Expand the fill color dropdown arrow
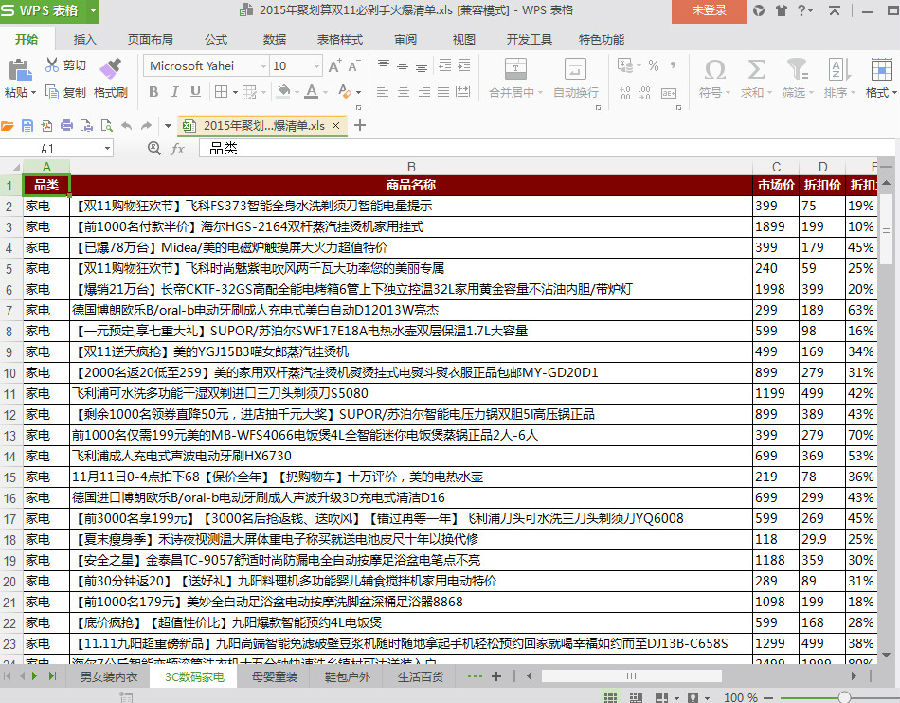The height and width of the screenshot is (703, 900). (x=297, y=92)
